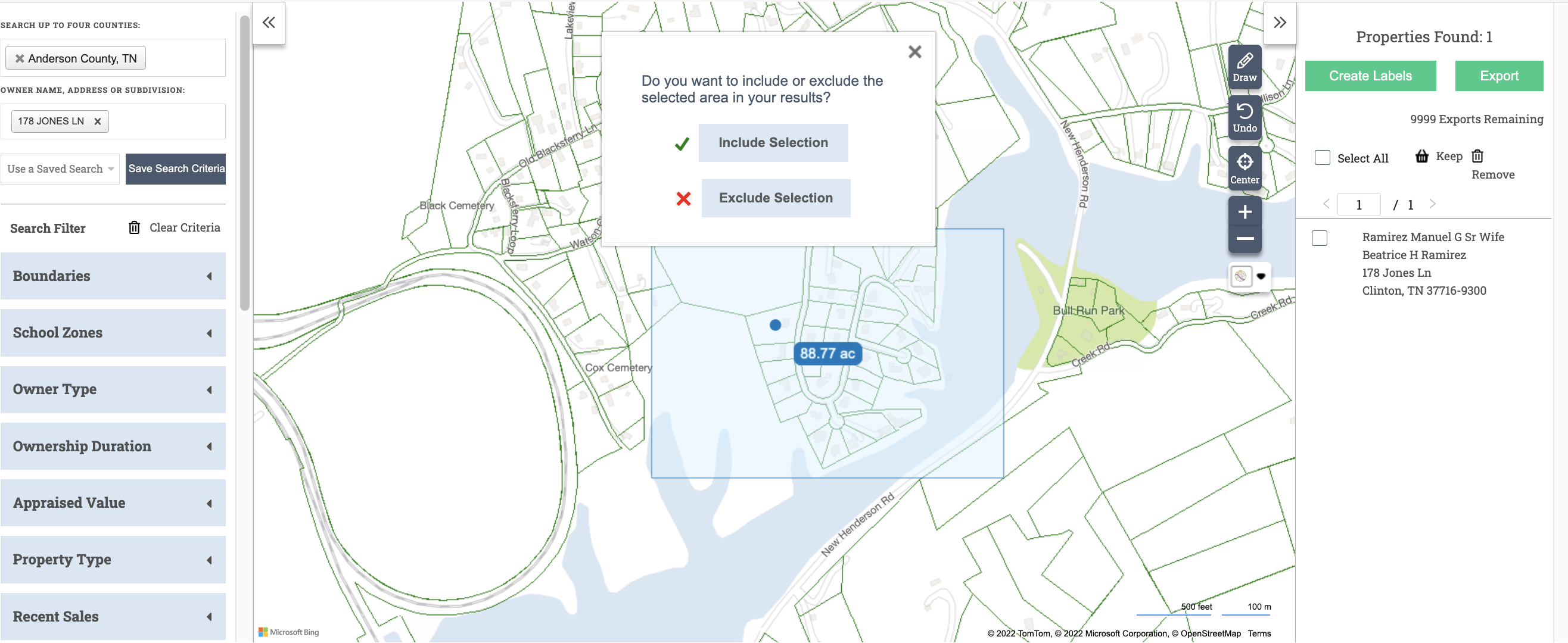
Task: Click Include Selection button
Action: (773, 143)
